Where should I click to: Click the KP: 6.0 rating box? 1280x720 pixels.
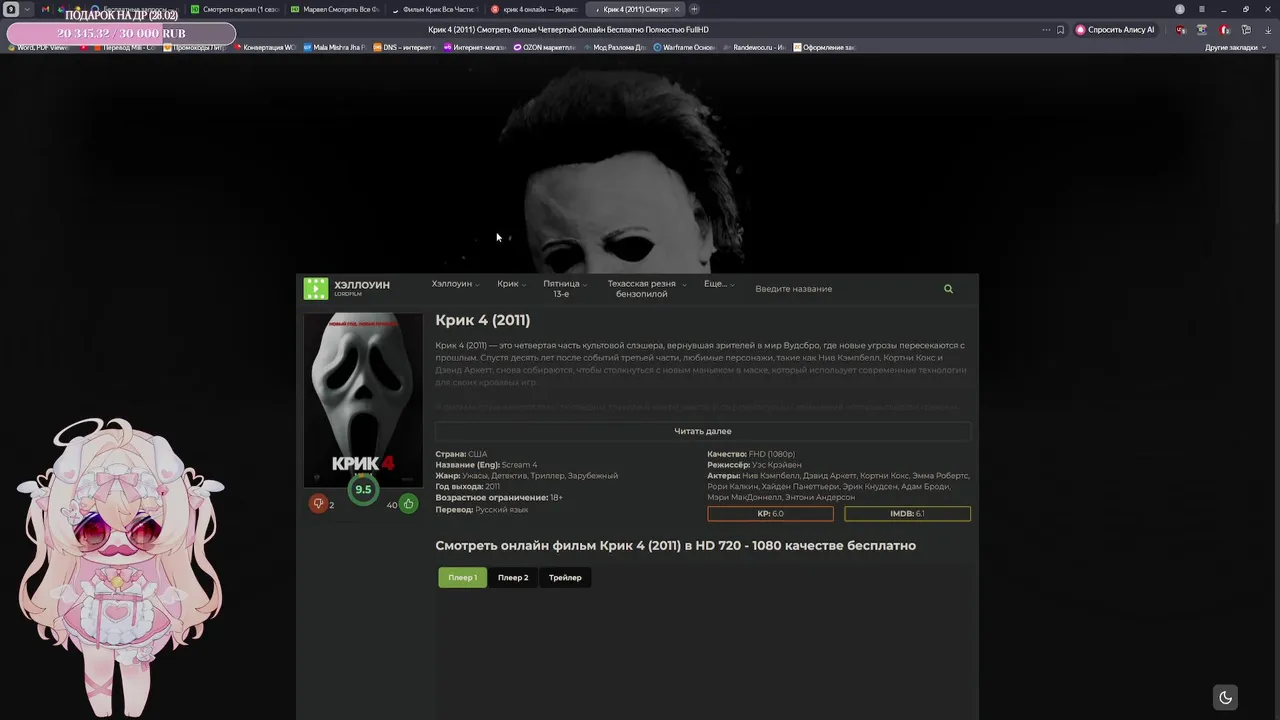click(x=770, y=514)
